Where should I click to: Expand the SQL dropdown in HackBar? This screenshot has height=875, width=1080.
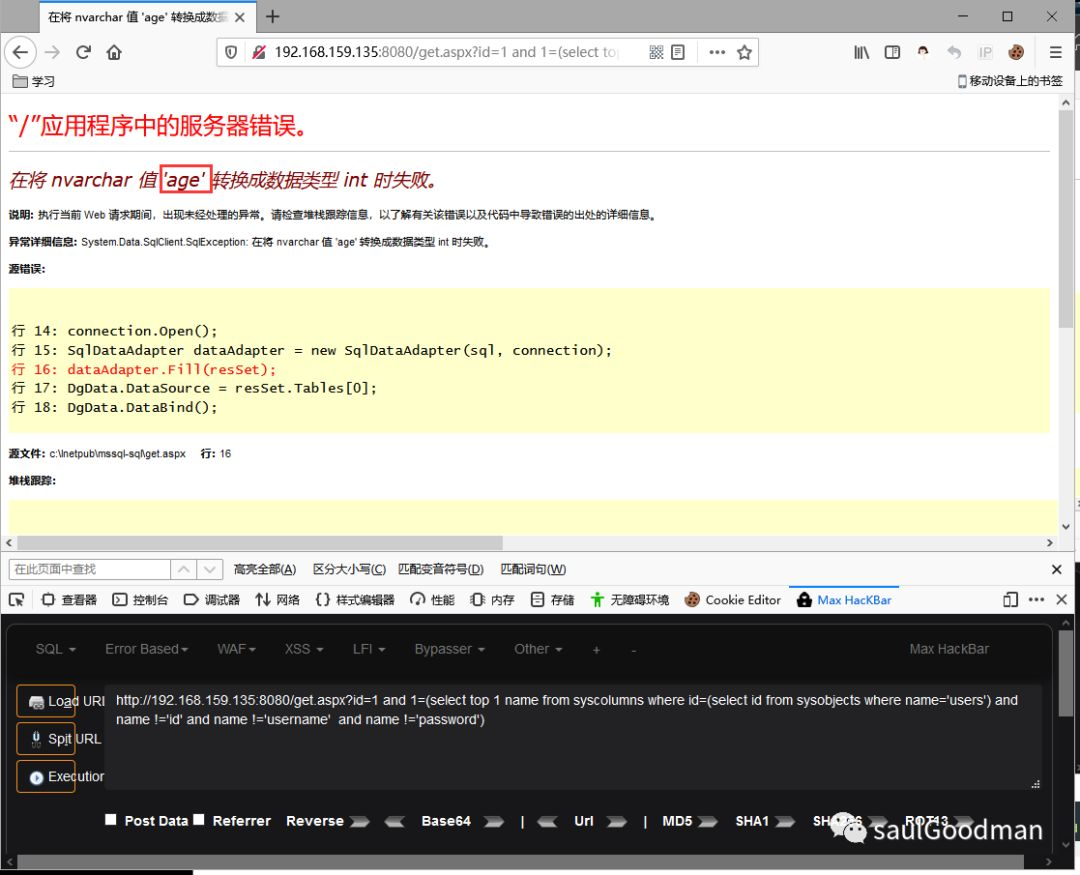(x=56, y=649)
